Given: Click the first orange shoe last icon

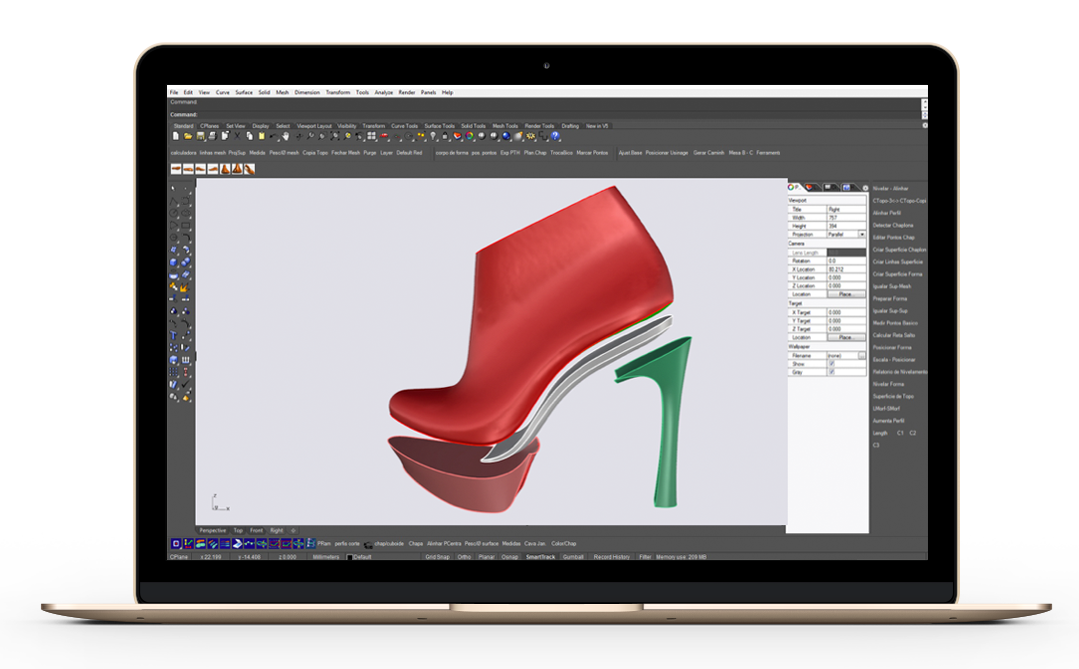Looking at the screenshot, I should click(176, 169).
